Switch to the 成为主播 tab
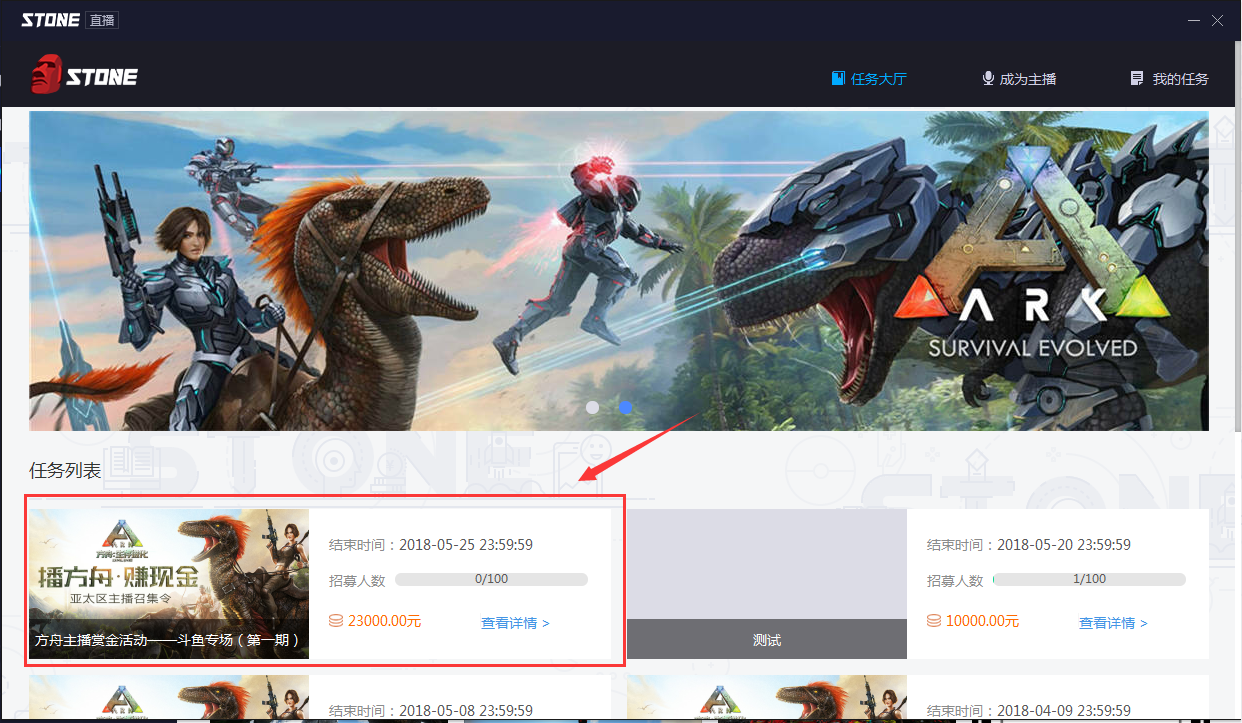Screen dimensions: 1242x723 tap(1019, 79)
